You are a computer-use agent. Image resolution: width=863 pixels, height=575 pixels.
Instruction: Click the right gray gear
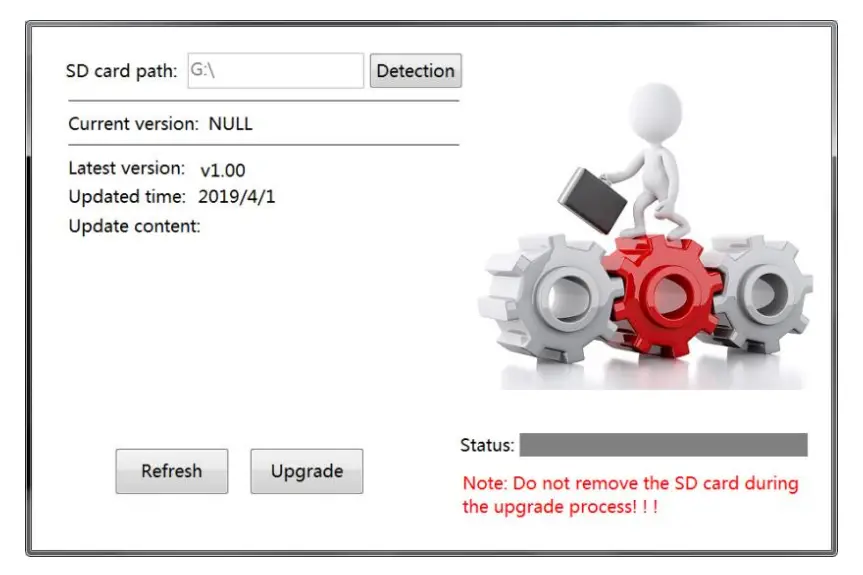[x=762, y=294]
